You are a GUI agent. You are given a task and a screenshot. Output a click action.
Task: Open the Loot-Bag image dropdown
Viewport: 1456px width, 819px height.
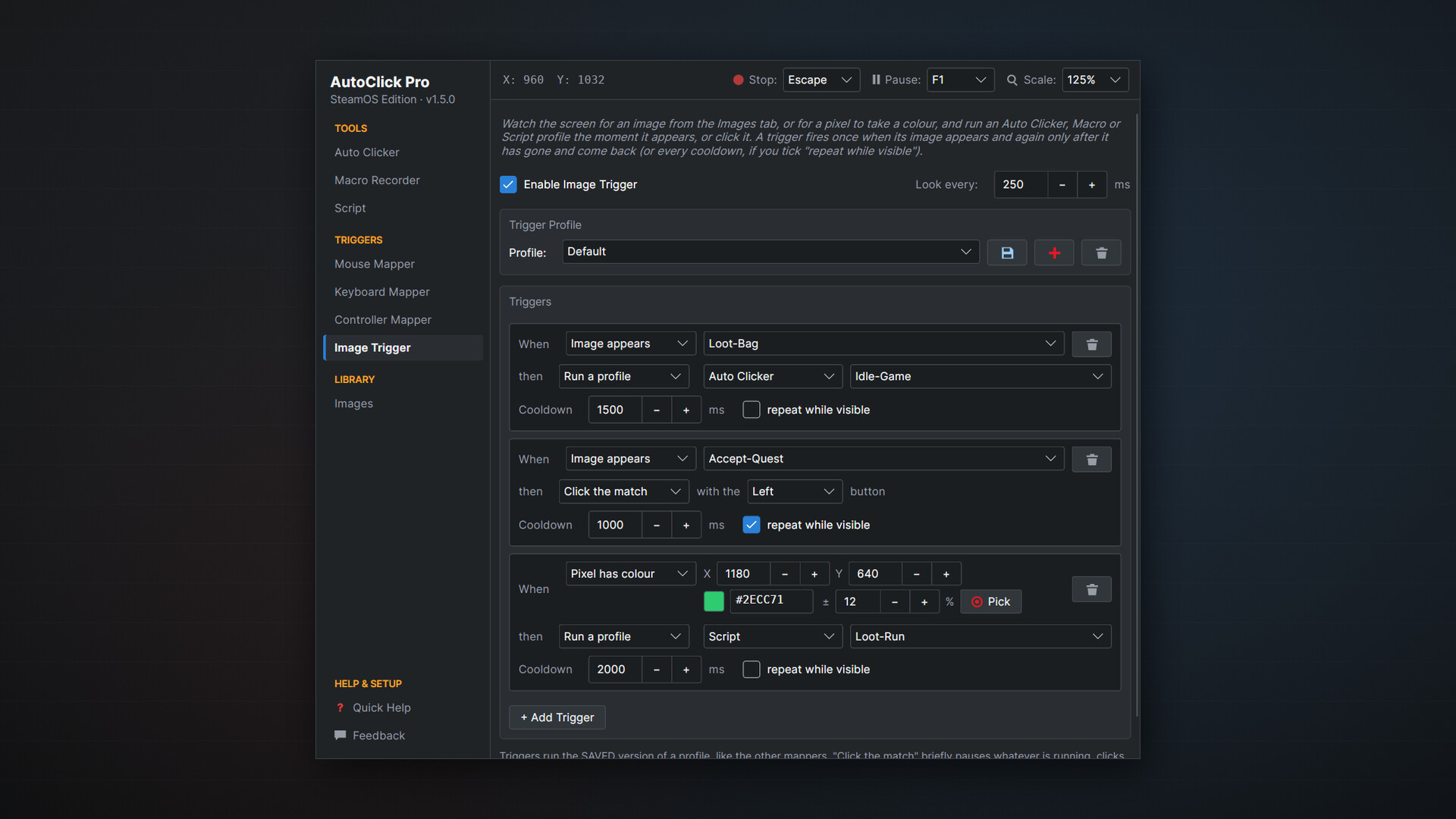tap(883, 344)
